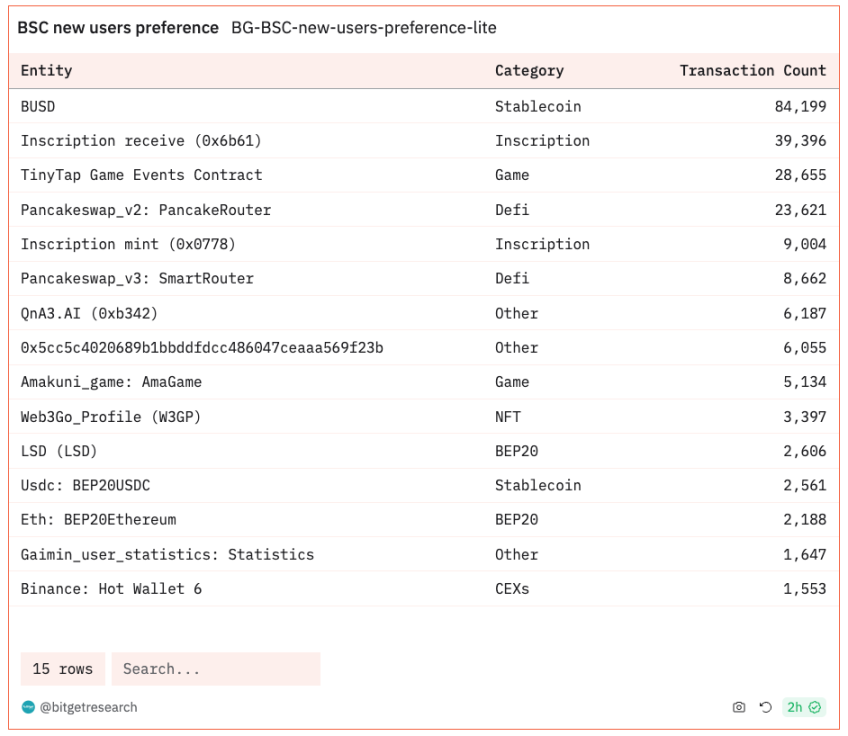Click the 8,662 transaction count
The height and width of the screenshot is (736, 848).
805,279
